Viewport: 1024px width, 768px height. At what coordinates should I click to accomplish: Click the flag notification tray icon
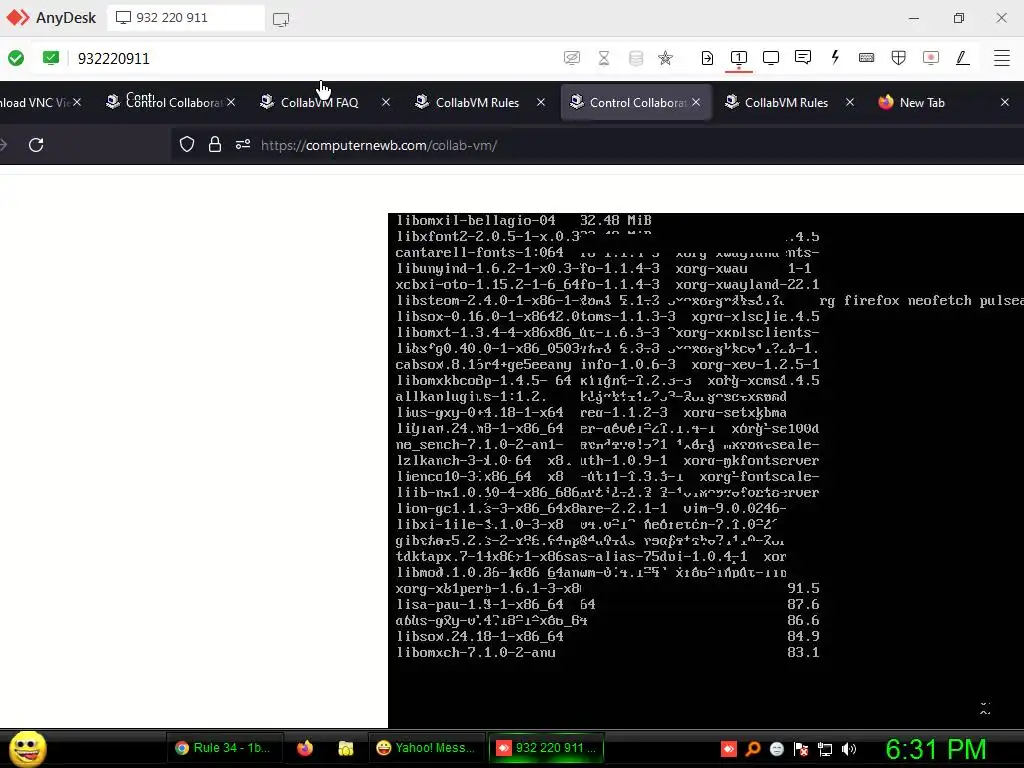tap(801, 749)
